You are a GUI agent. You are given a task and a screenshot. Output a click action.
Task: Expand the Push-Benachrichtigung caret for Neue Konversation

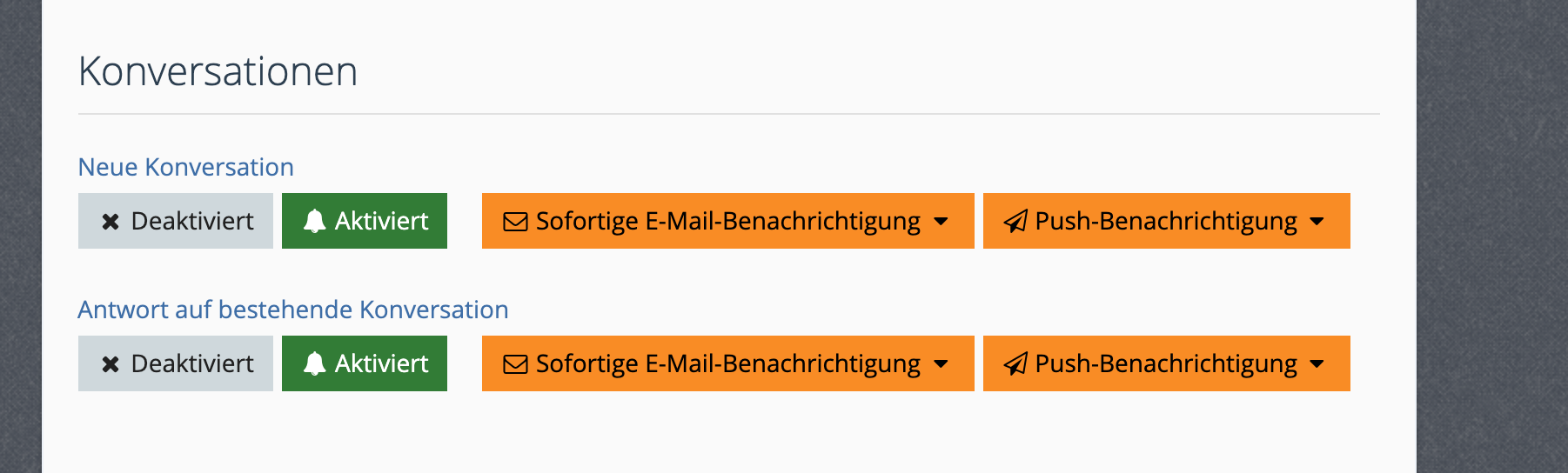pos(1317,222)
